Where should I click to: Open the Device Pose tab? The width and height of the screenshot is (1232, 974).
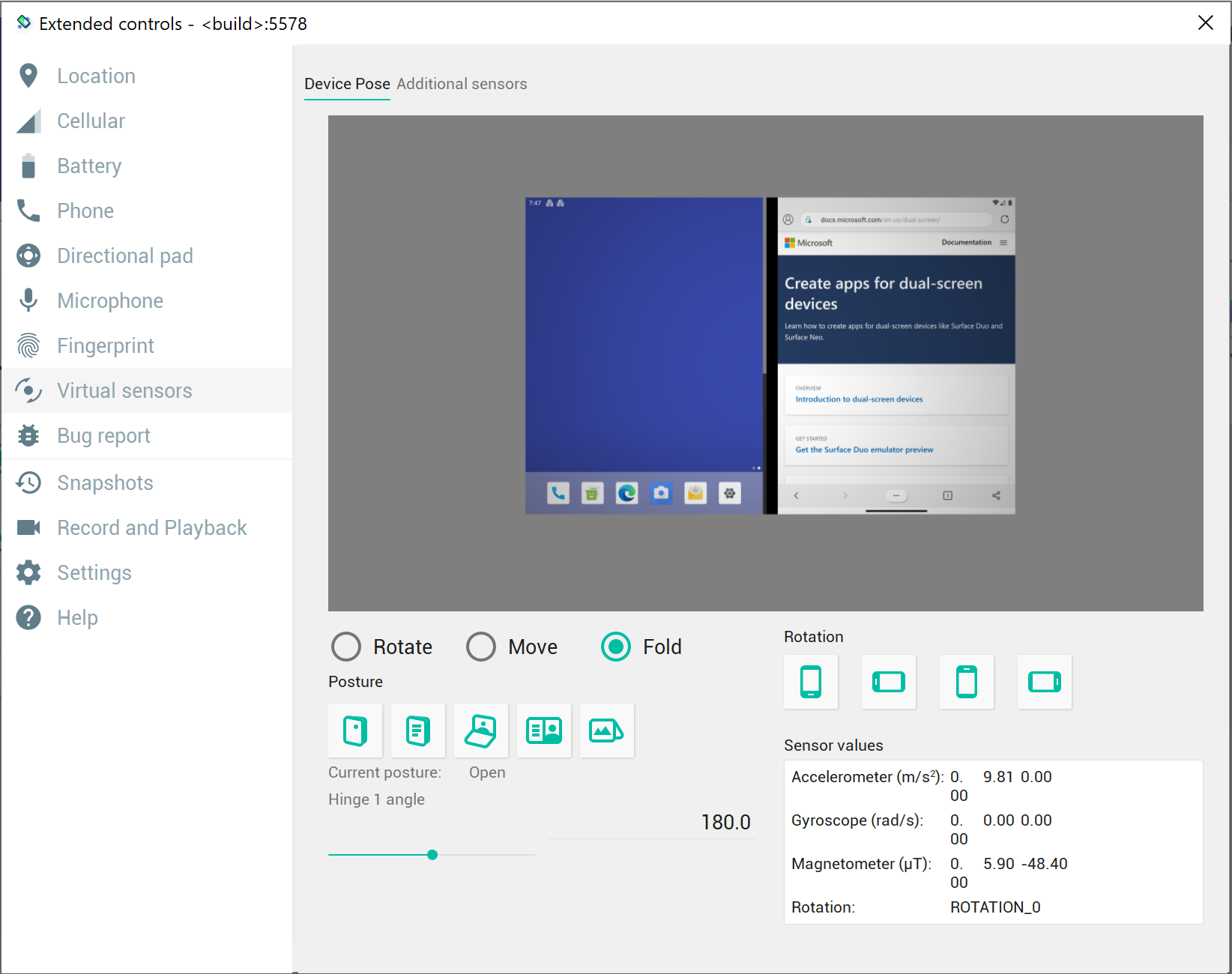tap(347, 84)
